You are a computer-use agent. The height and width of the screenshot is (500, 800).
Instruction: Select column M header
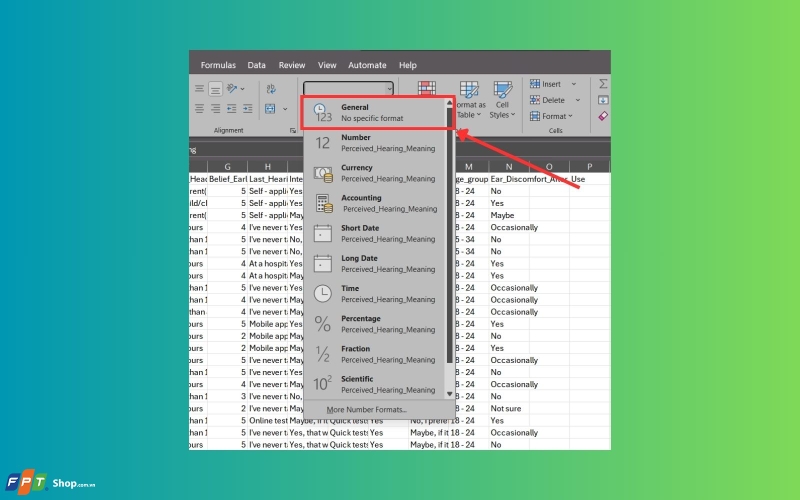468,166
